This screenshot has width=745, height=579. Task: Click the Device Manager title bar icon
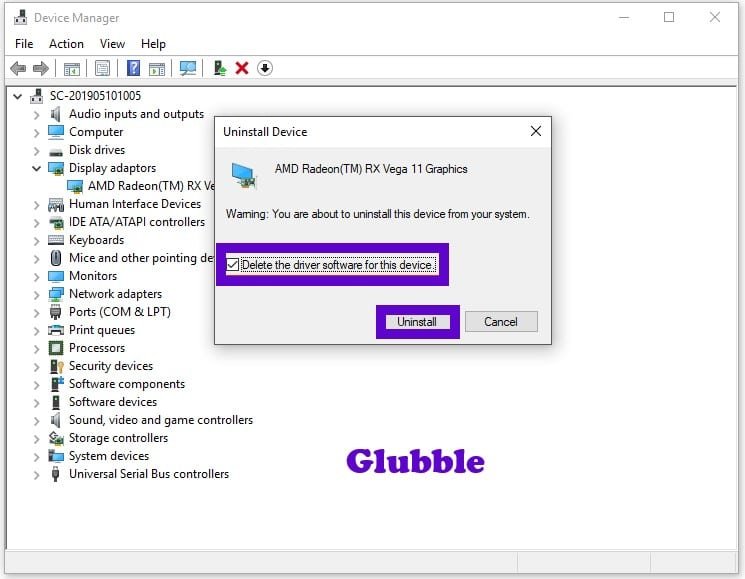[20, 18]
